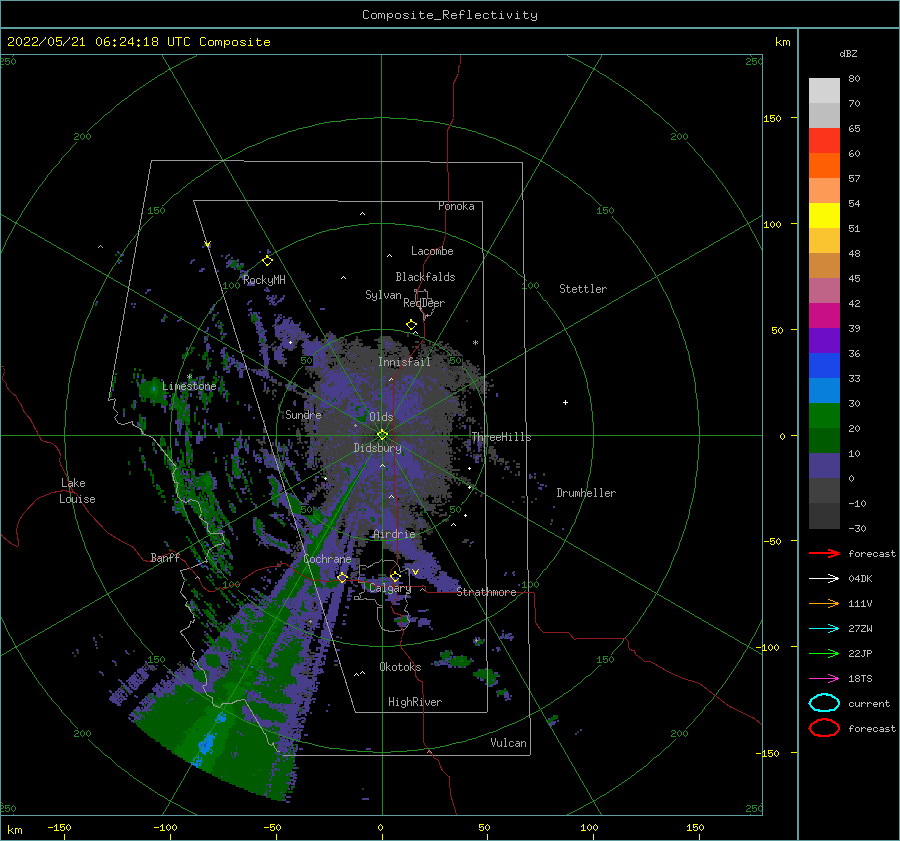This screenshot has height=841, width=900.
Task: Click the HighRiver label
Action: pos(415,702)
